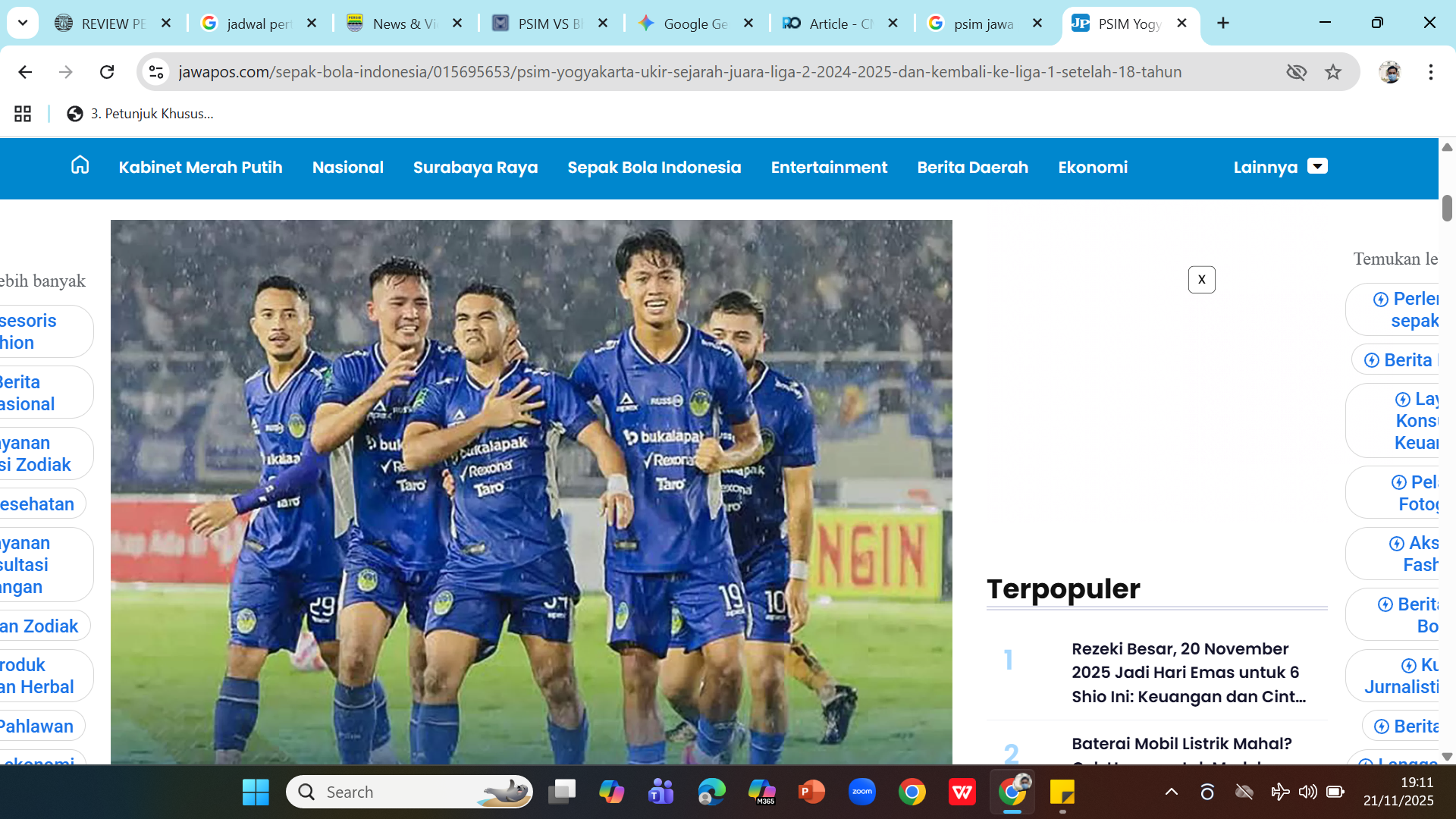Click the Windows taskbar search box
This screenshot has height=819, width=1456.
(x=409, y=792)
